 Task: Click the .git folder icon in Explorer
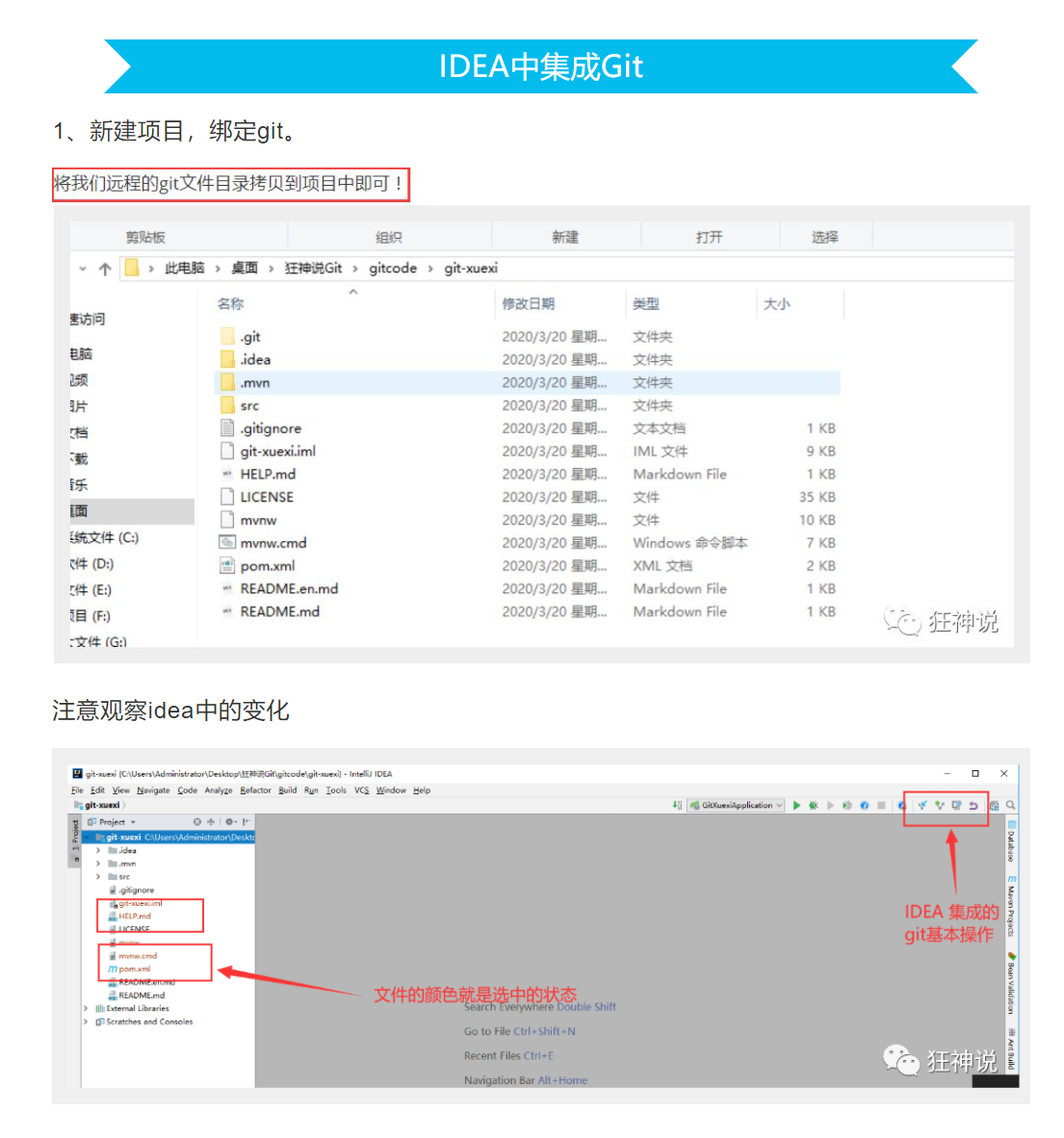point(227,336)
